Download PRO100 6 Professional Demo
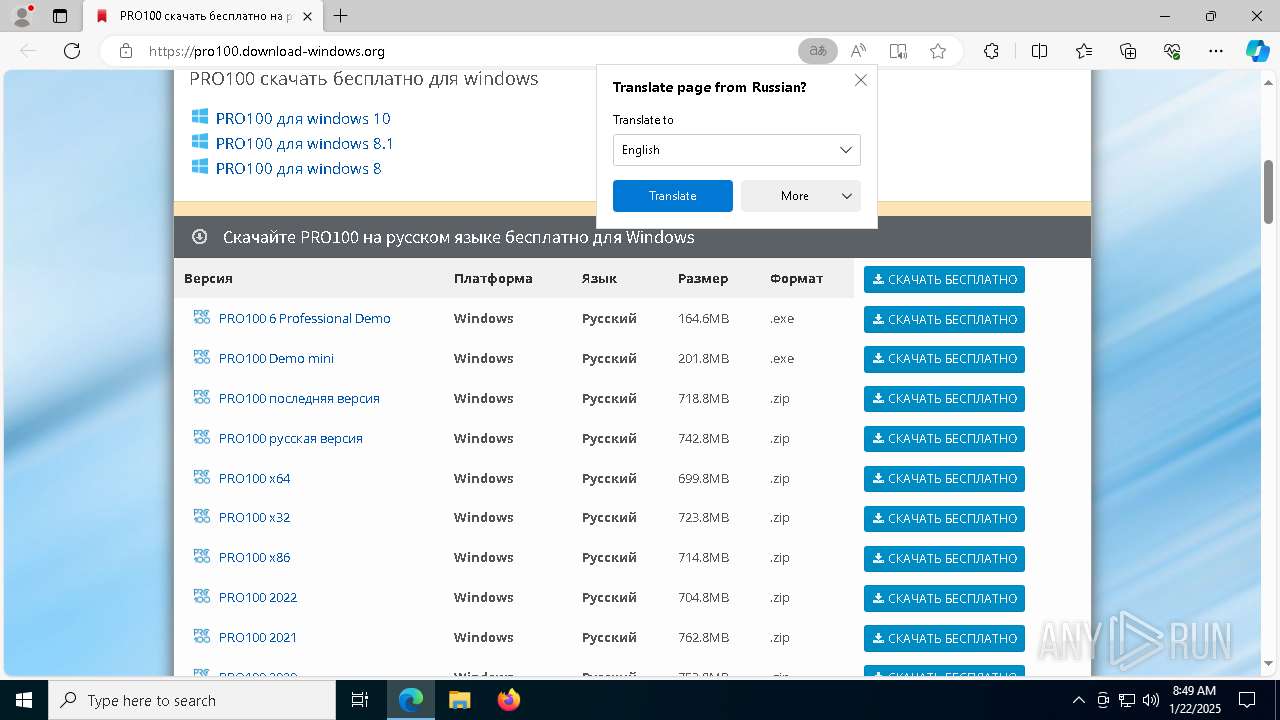Image resolution: width=1280 pixels, height=720 pixels. (x=944, y=320)
